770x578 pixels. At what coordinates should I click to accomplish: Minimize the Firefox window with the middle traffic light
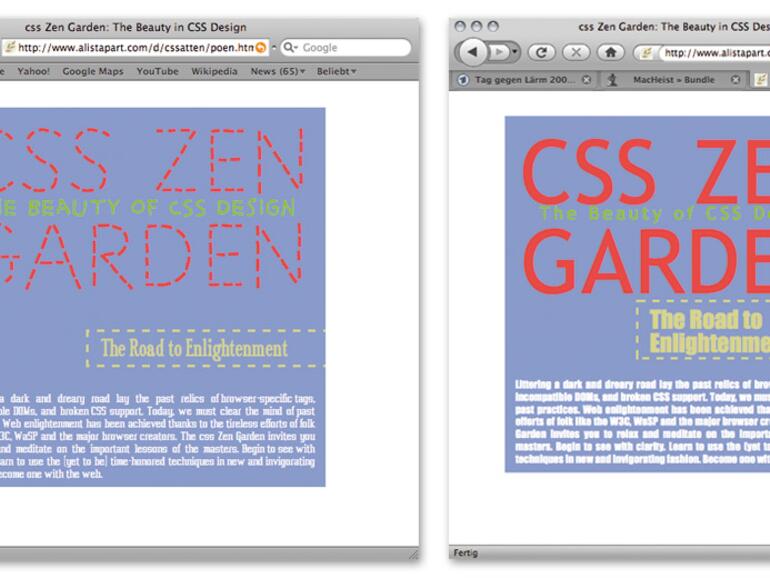(x=476, y=27)
